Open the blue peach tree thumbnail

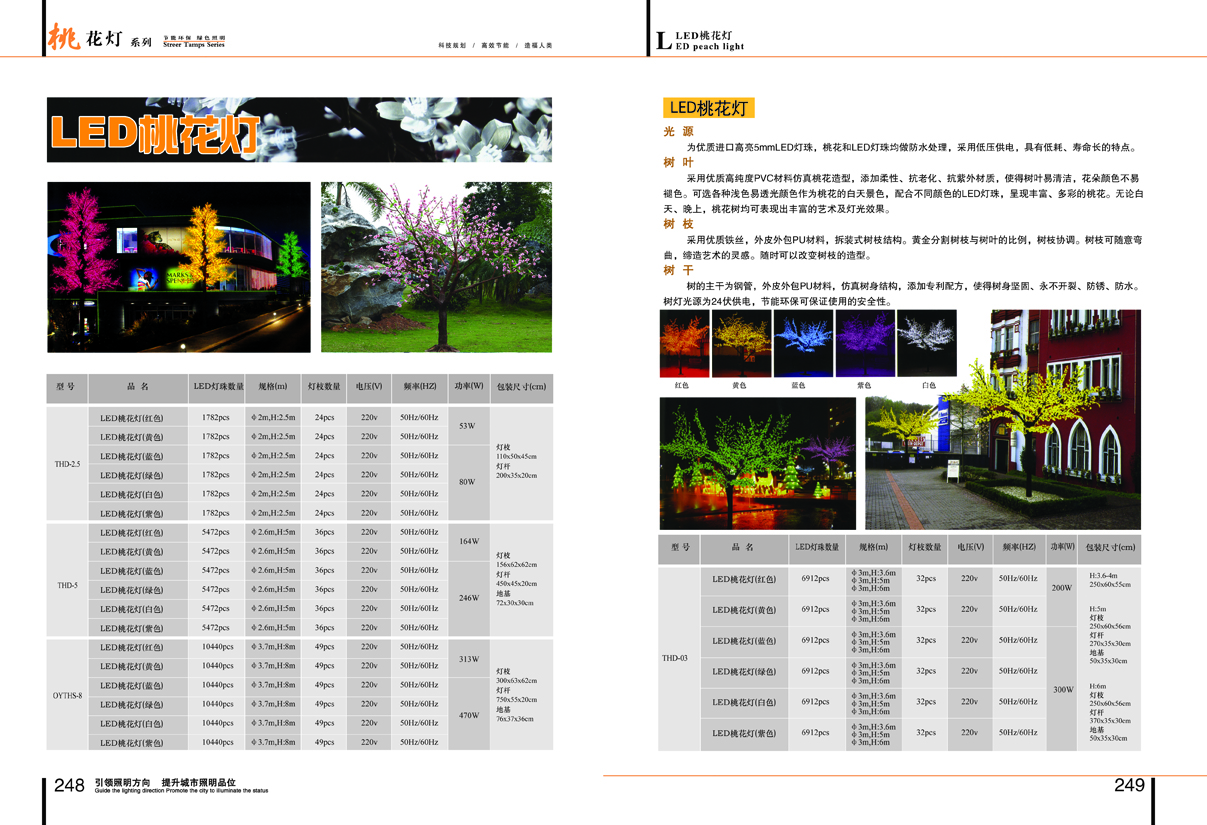coord(804,343)
